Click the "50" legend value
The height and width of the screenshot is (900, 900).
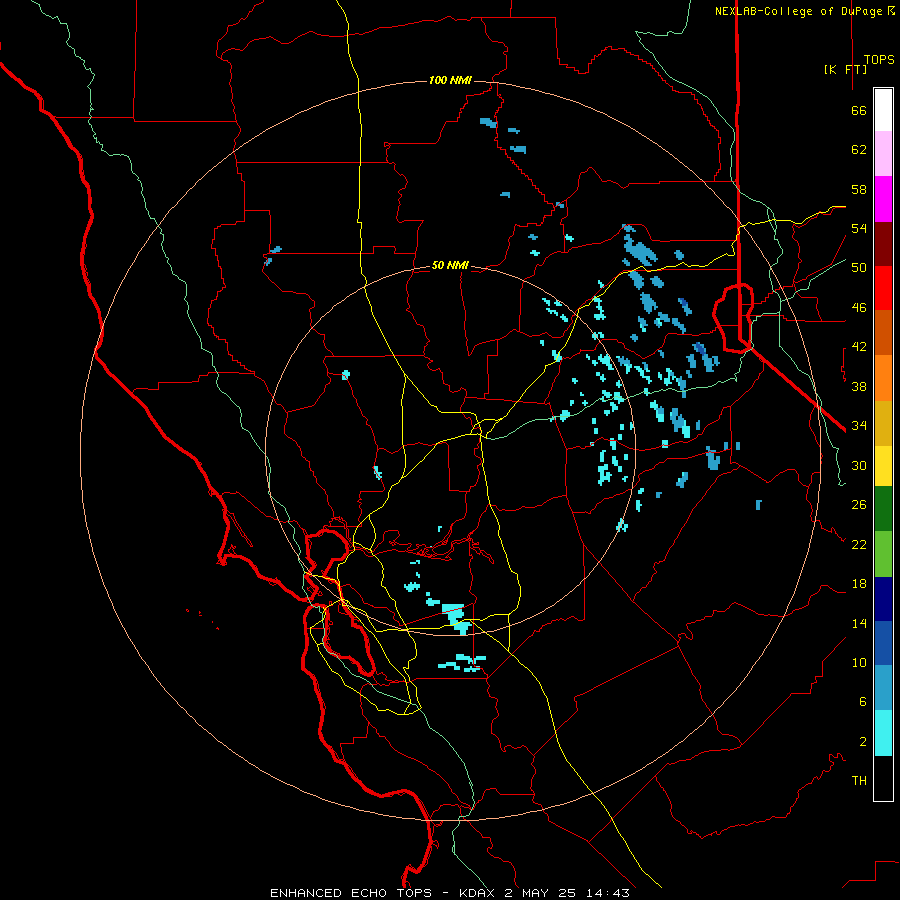(x=859, y=267)
